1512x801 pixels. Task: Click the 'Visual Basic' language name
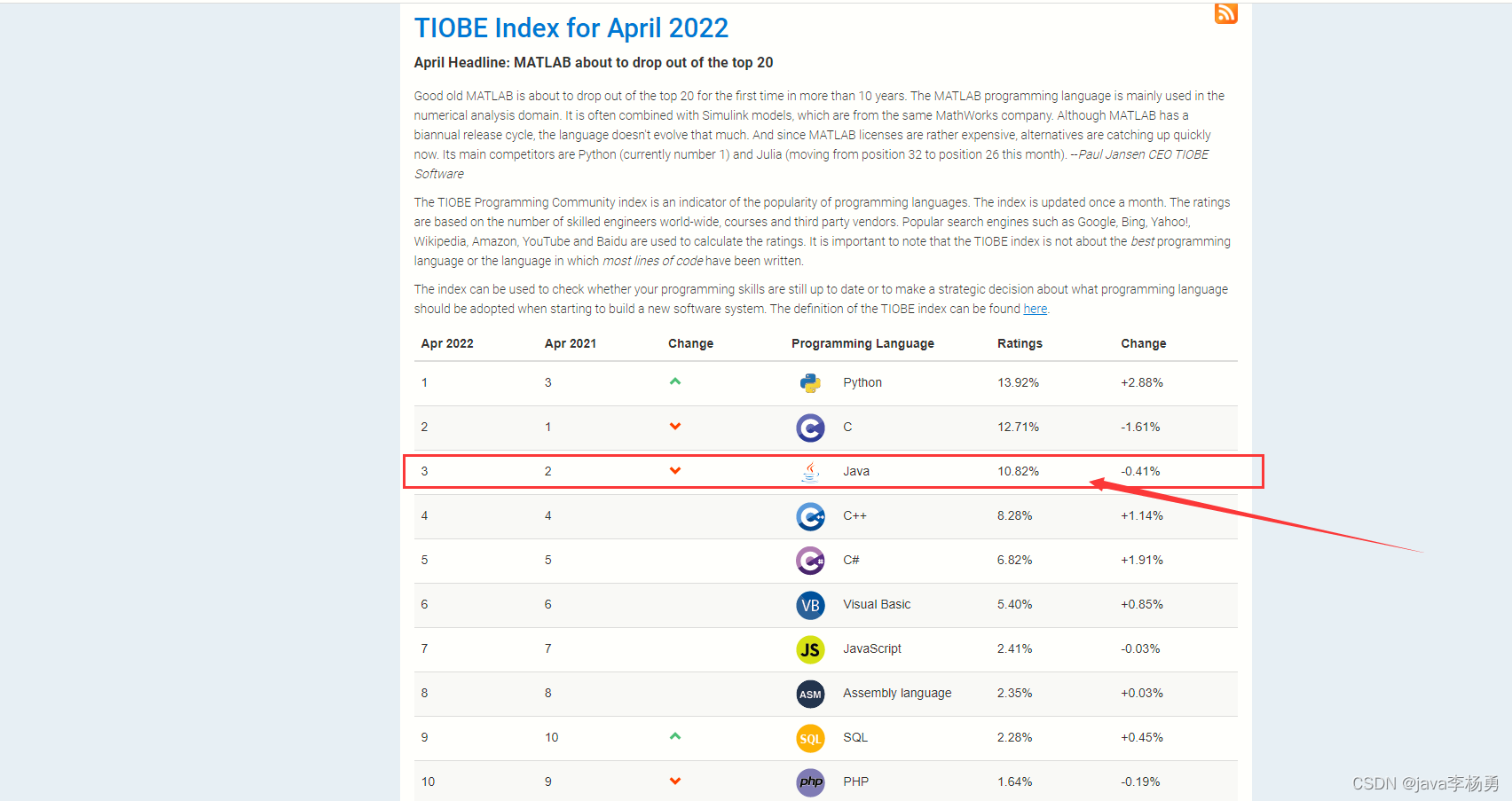(x=877, y=604)
